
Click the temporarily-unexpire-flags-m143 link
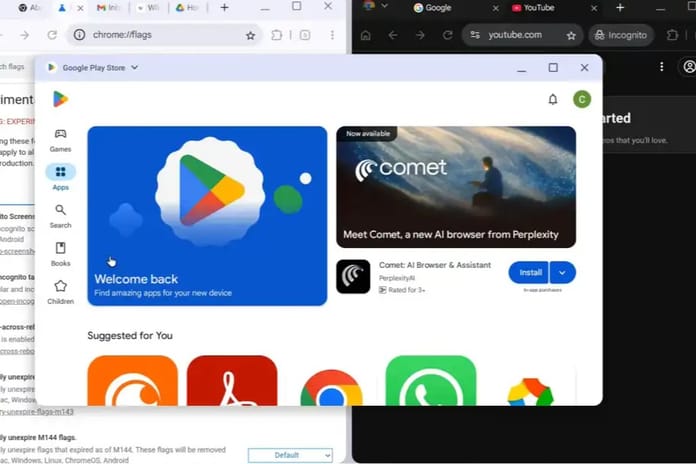pyautogui.click(x=36, y=412)
